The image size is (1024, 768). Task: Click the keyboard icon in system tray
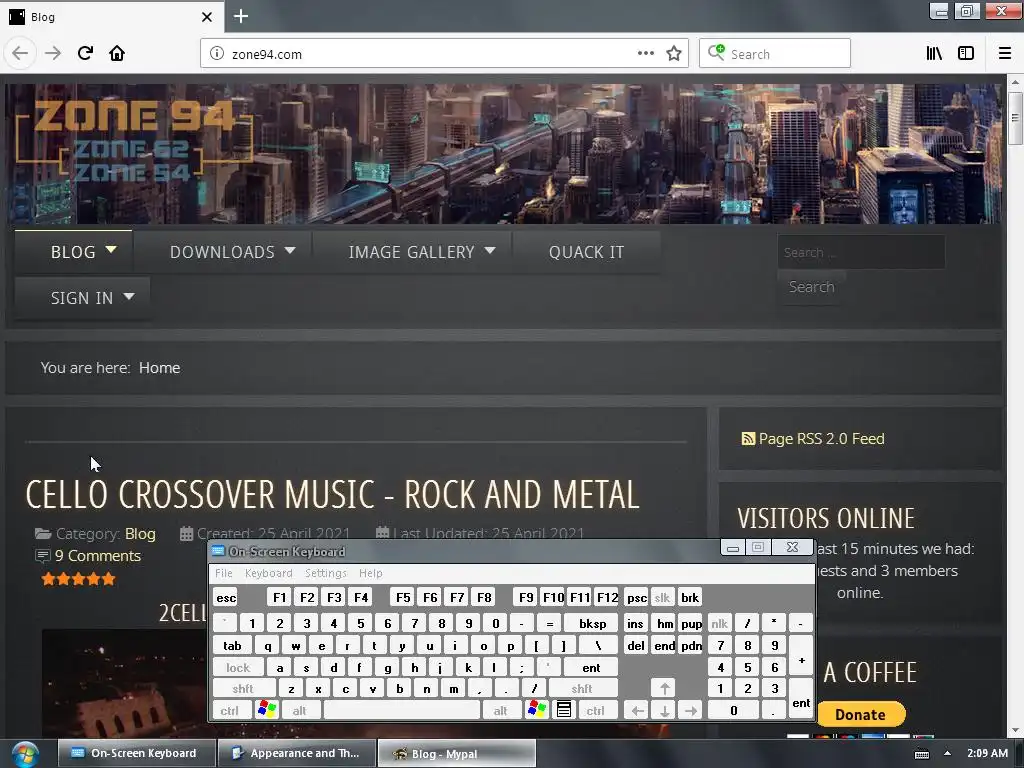921,754
